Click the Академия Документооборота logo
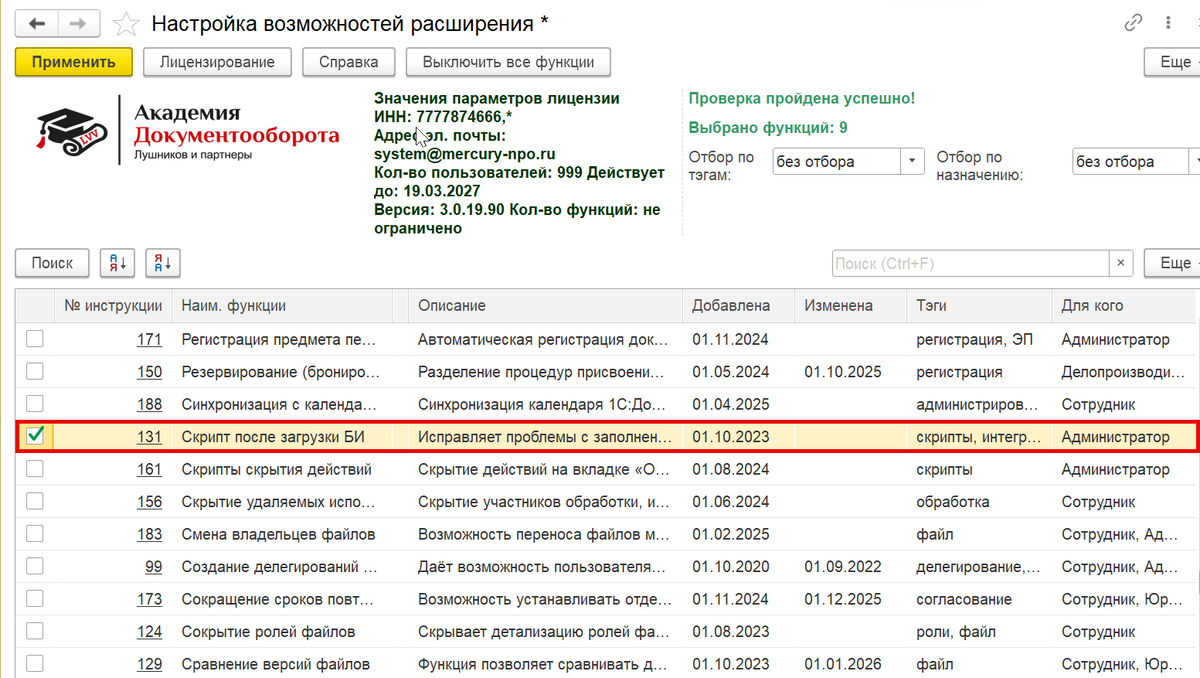 [x=188, y=130]
